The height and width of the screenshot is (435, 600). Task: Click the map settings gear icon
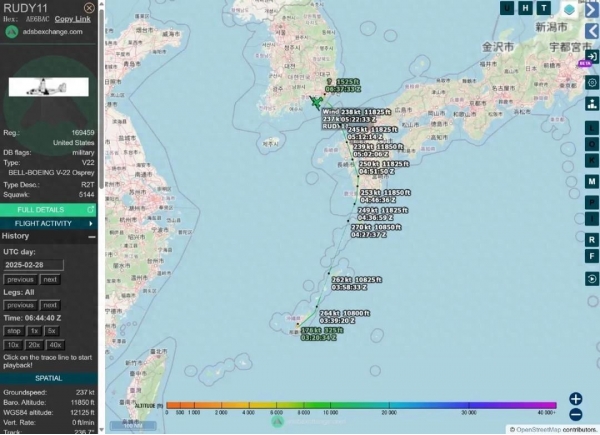point(592,82)
